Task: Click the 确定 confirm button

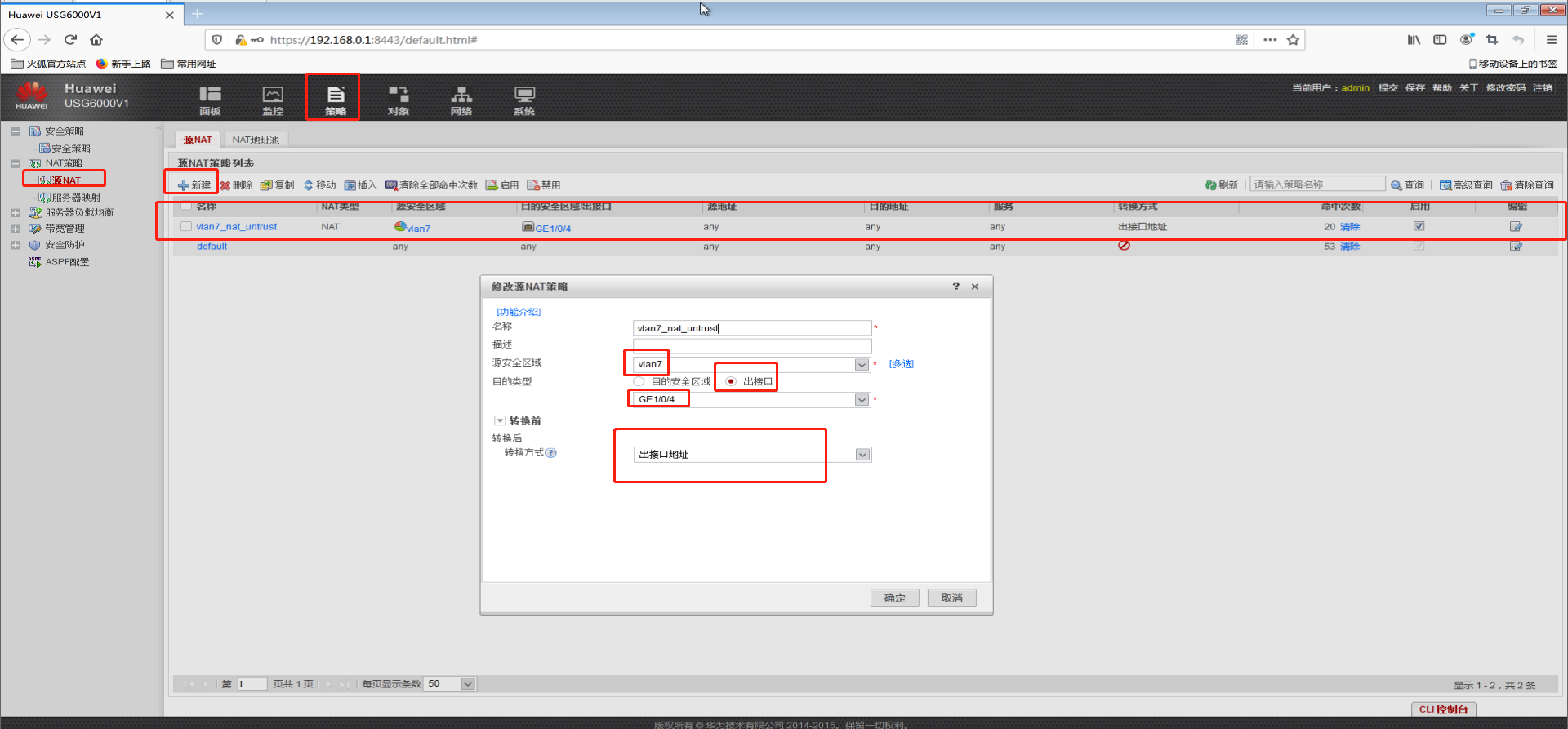Action: click(x=894, y=598)
